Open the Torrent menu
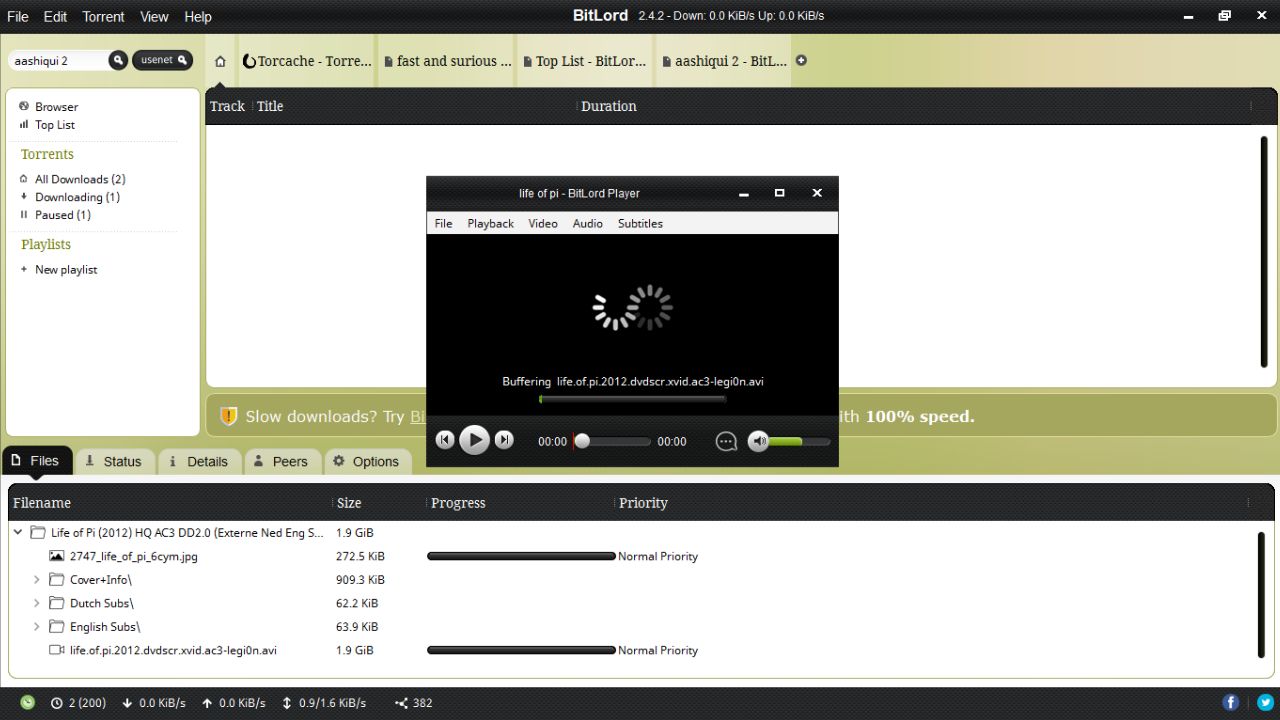 pyautogui.click(x=103, y=17)
